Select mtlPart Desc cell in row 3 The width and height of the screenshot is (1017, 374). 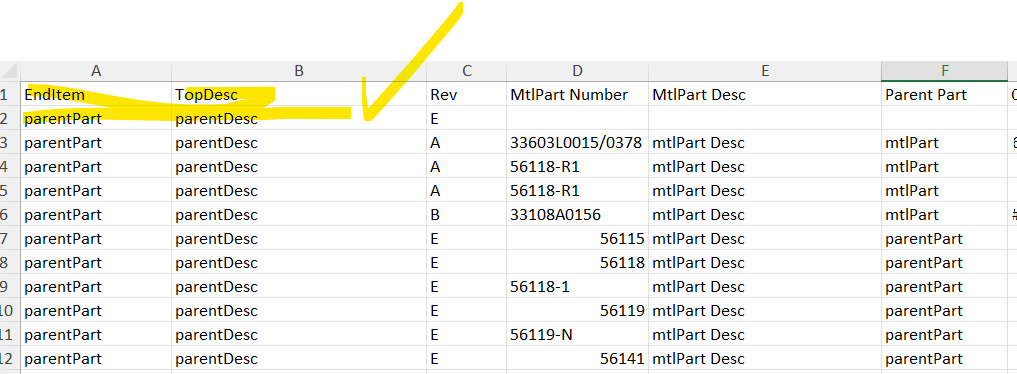coord(765,143)
